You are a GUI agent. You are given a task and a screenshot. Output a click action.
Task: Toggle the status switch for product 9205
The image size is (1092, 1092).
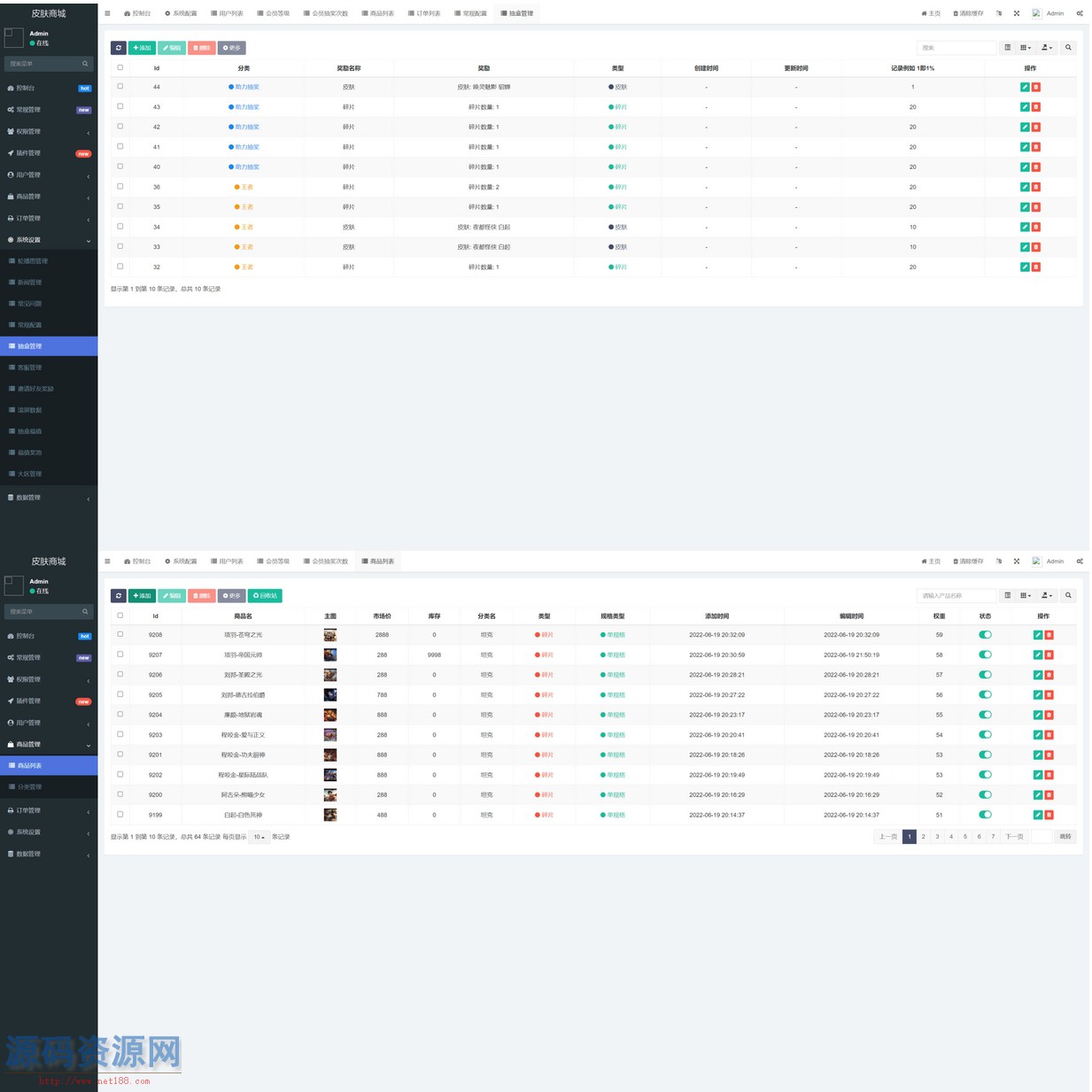[x=985, y=695]
